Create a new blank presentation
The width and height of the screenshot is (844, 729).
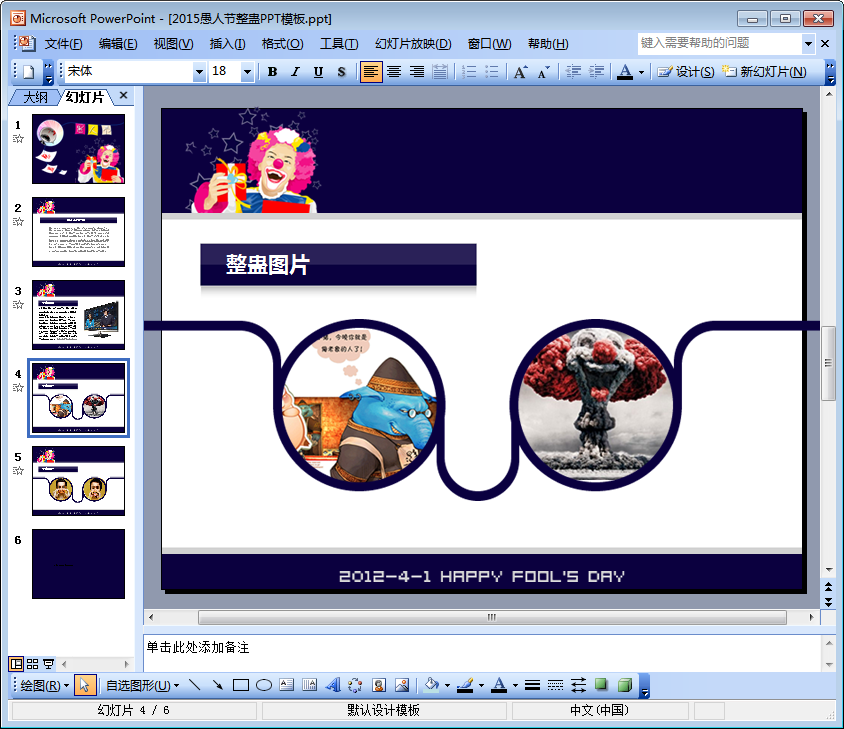pyautogui.click(x=29, y=72)
